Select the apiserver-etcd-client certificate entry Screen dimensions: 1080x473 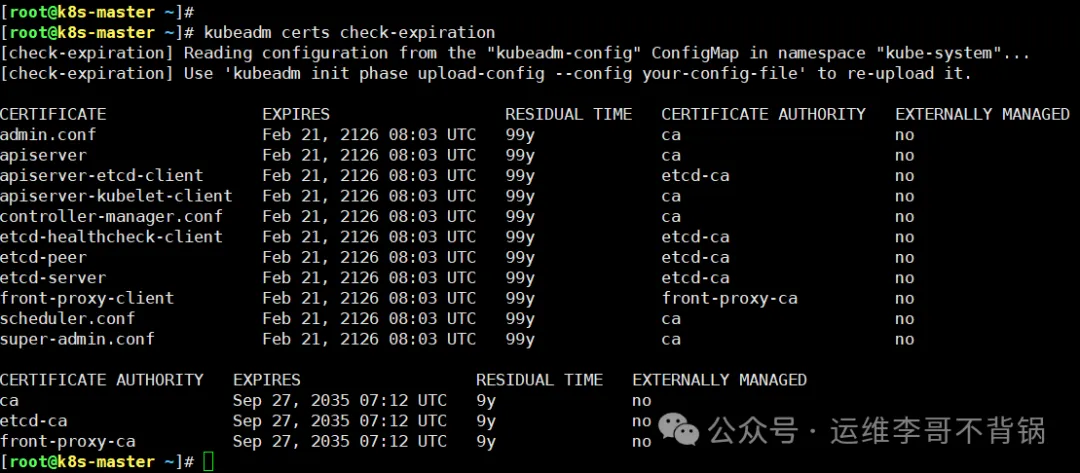point(101,175)
